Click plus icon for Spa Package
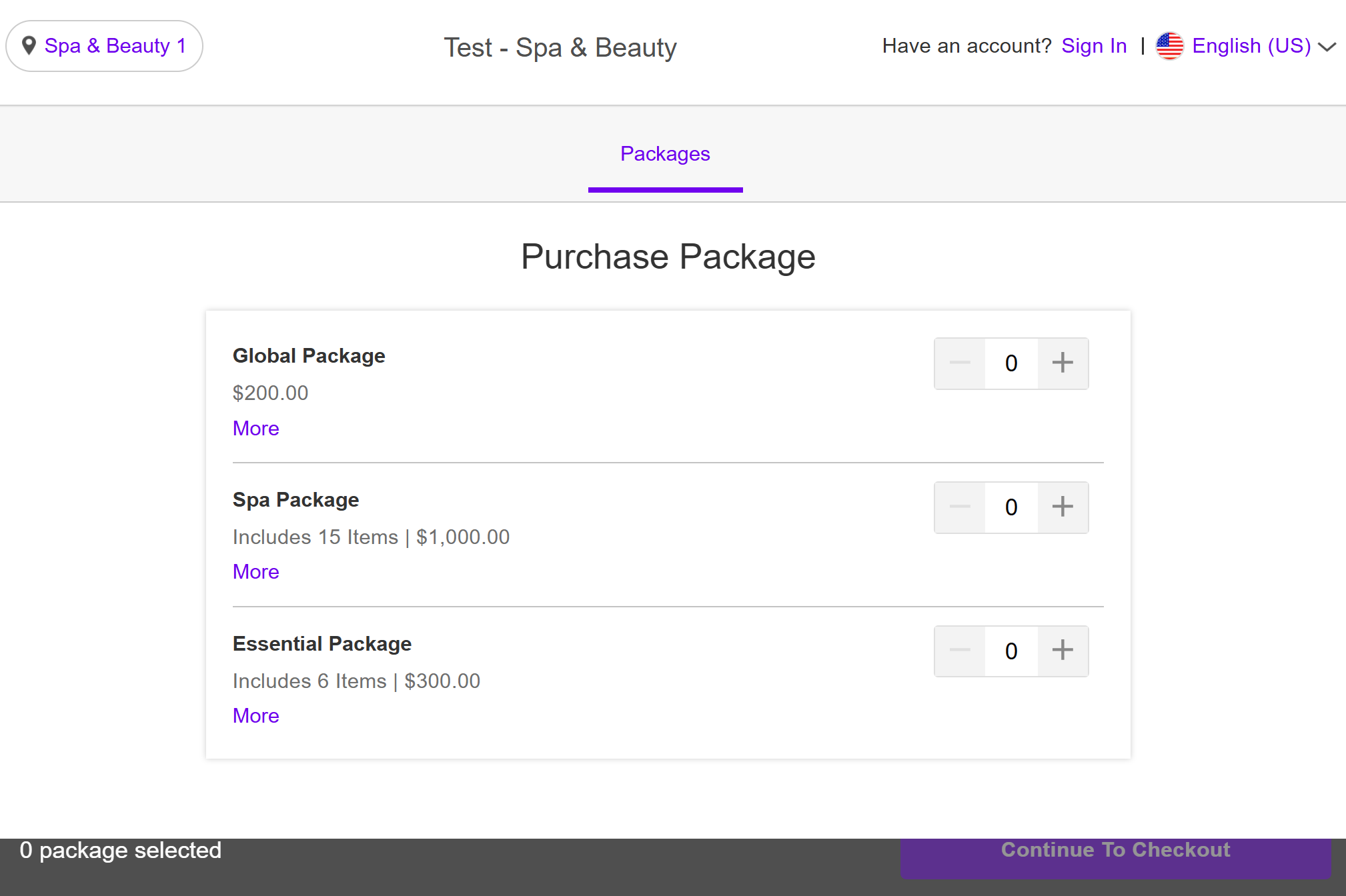1346x896 pixels. 1063,507
